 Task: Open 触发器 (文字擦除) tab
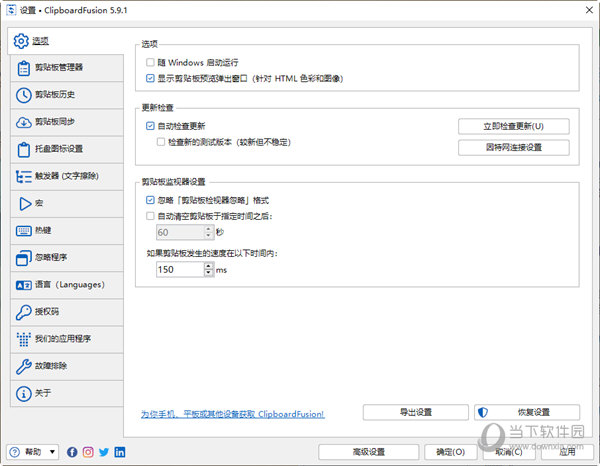pos(67,176)
